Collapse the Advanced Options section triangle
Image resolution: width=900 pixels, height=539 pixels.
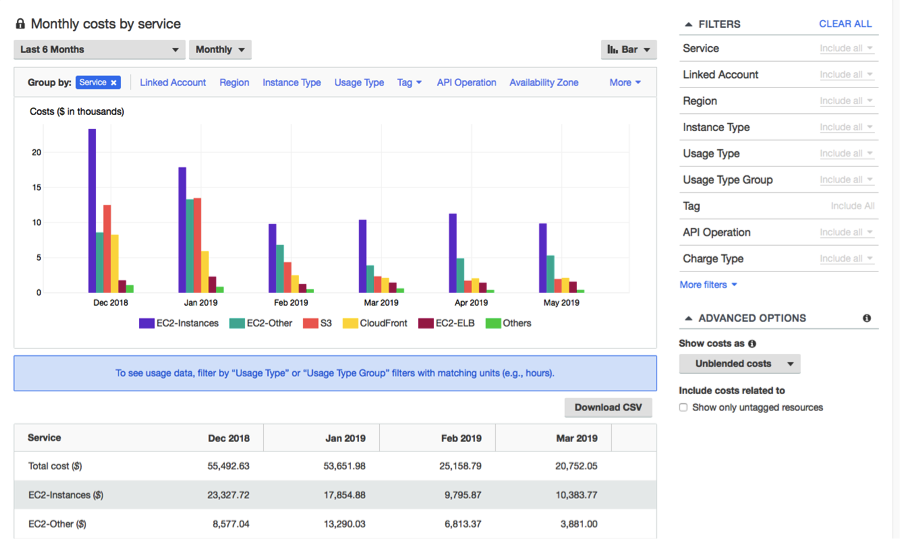688,318
